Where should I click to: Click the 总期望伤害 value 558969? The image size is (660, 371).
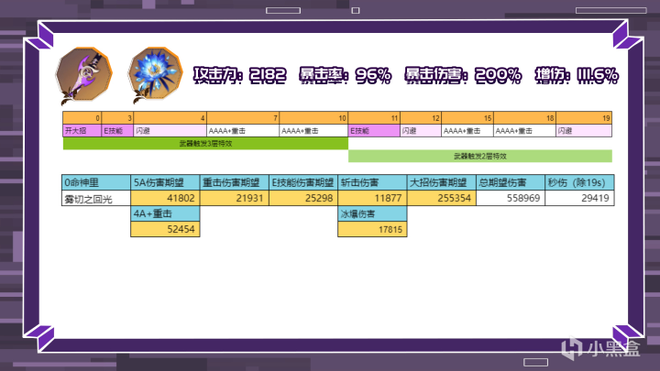[511, 198]
